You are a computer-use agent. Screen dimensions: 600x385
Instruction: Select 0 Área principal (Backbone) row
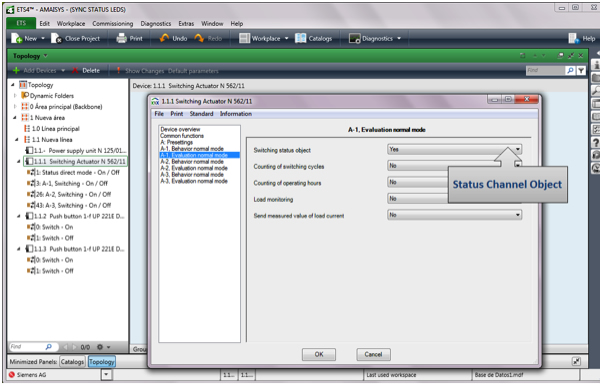66,106
